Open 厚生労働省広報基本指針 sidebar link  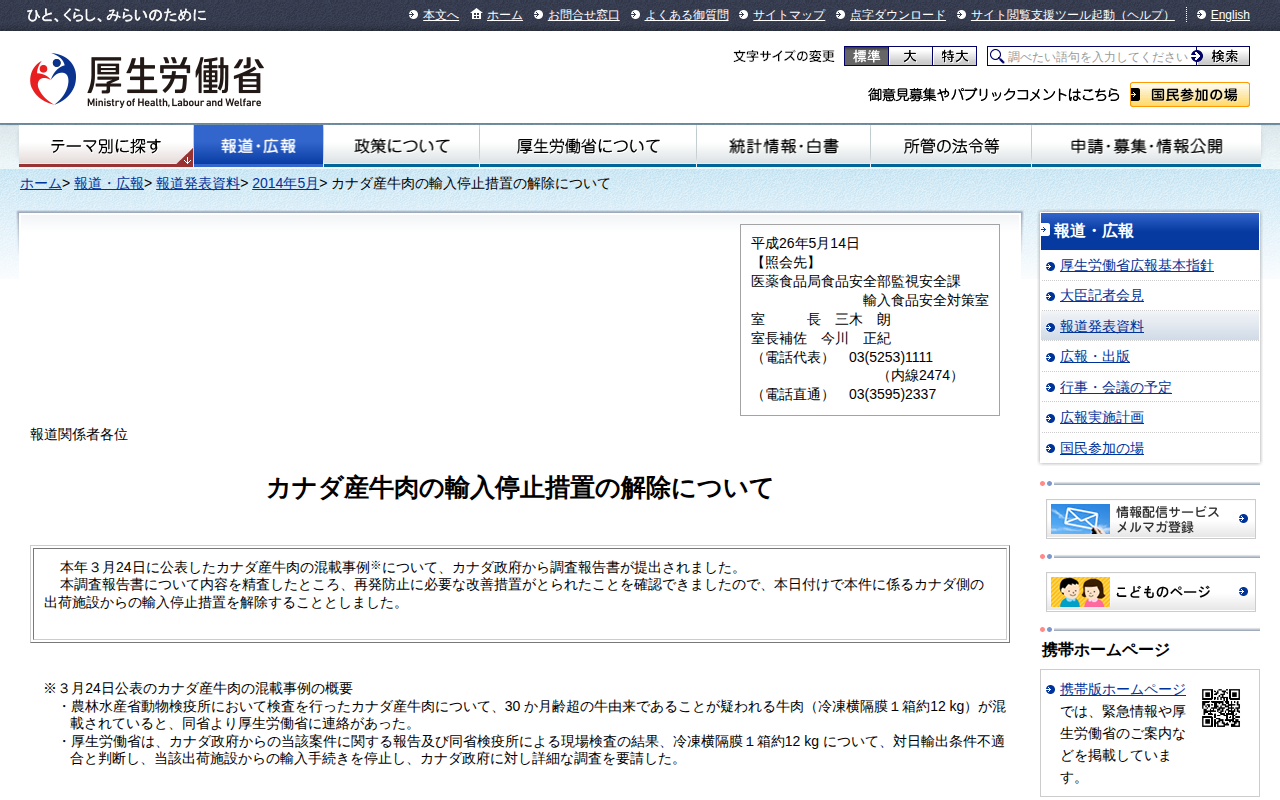(x=1137, y=266)
